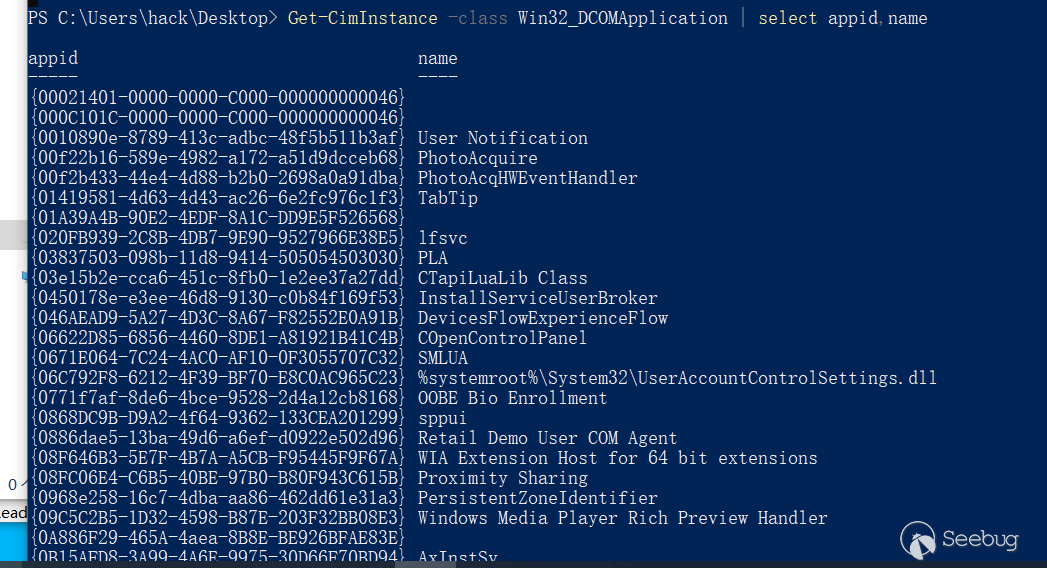Viewport: 1047px width, 568px height.
Task: Click the Win32_DCOMApplication class name
Action: click(622, 18)
